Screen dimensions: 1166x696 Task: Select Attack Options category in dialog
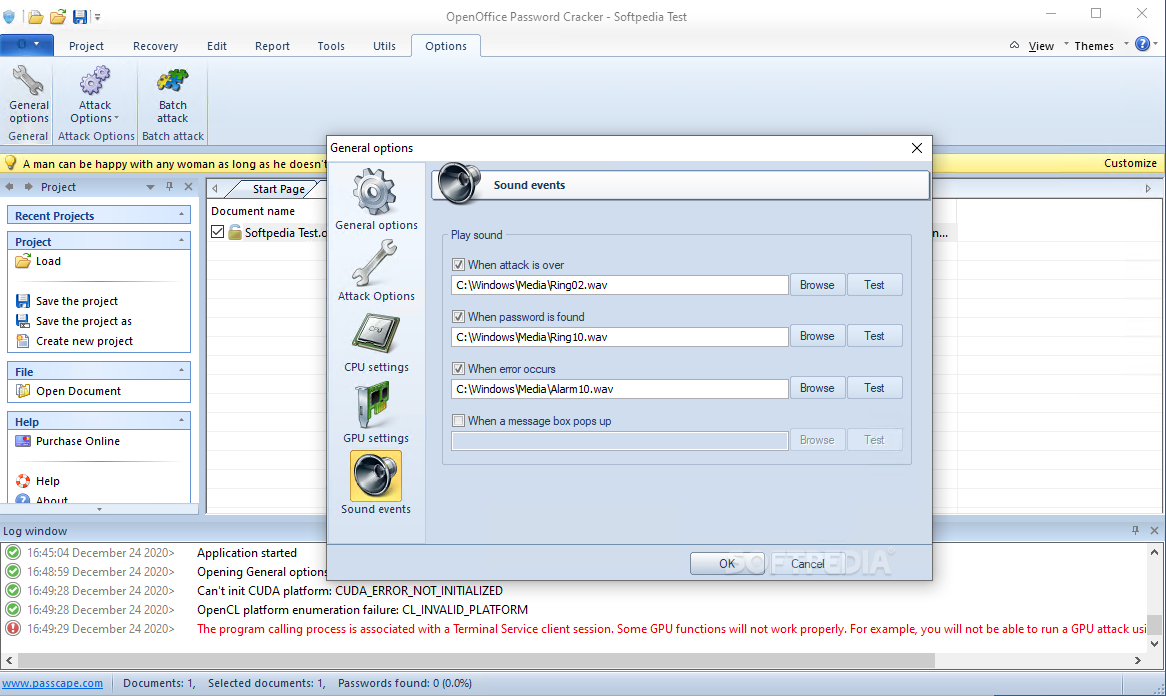tap(376, 270)
